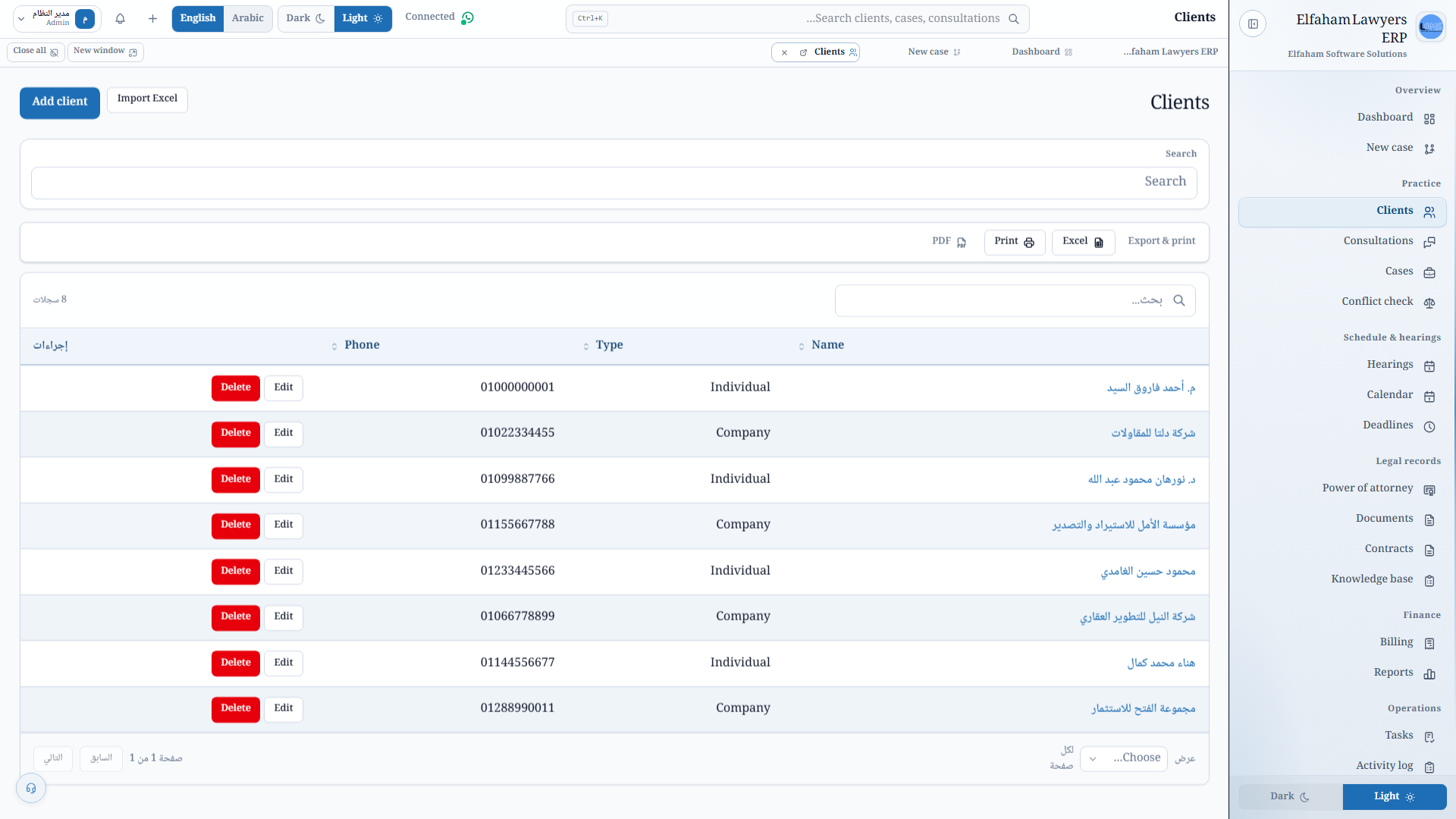Click the green connected status icon
Screen dimensions: 1456x819
[x=467, y=18]
